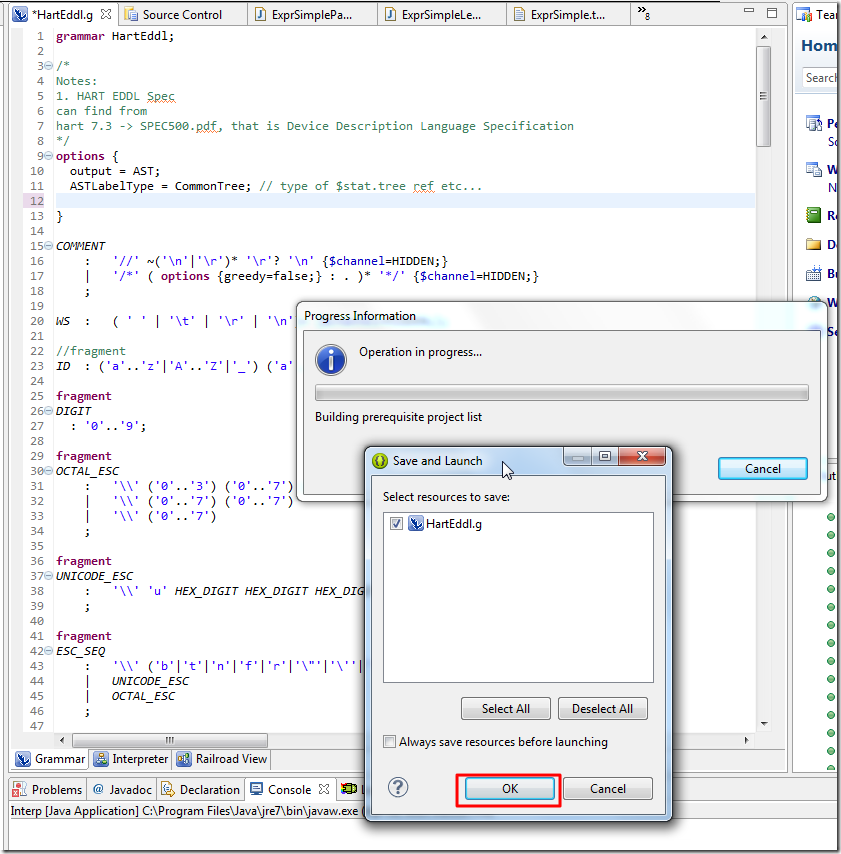The height and width of the screenshot is (854, 841).
Task: Switch to ExprSimplePa... editor tab
Action: 312,15
